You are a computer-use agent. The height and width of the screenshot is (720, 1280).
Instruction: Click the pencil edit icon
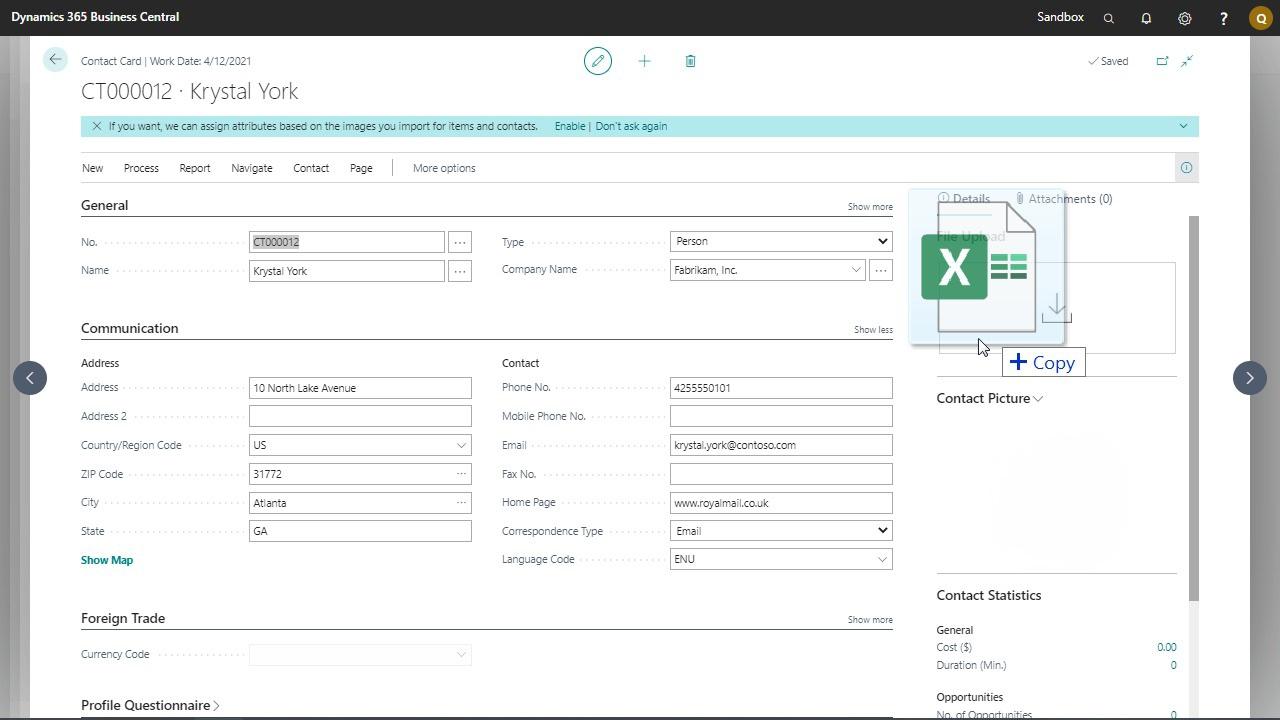coord(597,61)
